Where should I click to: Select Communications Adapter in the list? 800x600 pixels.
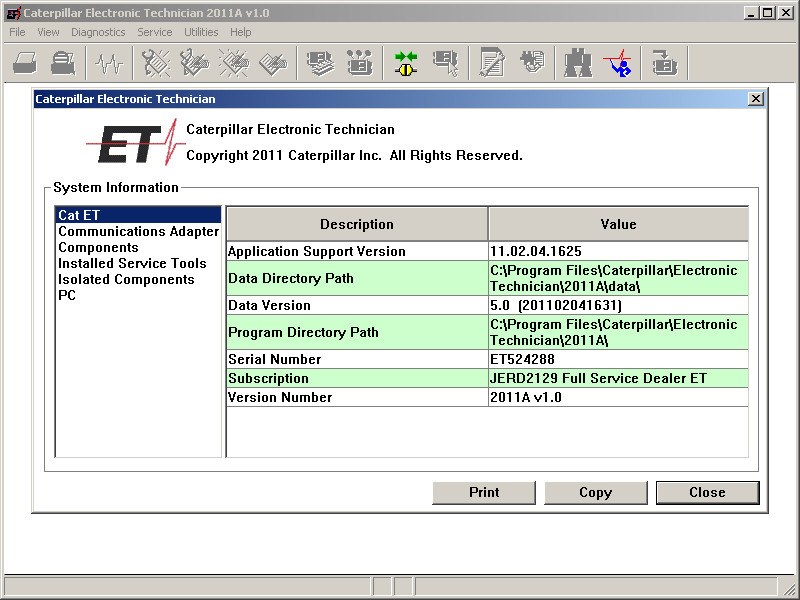[138, 231]
